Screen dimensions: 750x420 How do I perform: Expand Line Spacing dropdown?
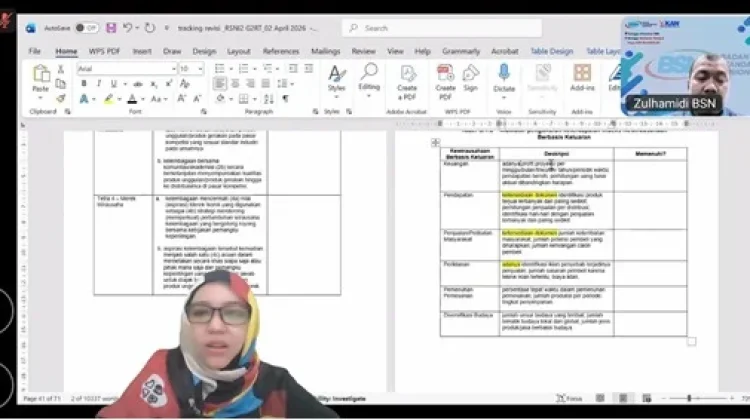[x=292, y=84]
